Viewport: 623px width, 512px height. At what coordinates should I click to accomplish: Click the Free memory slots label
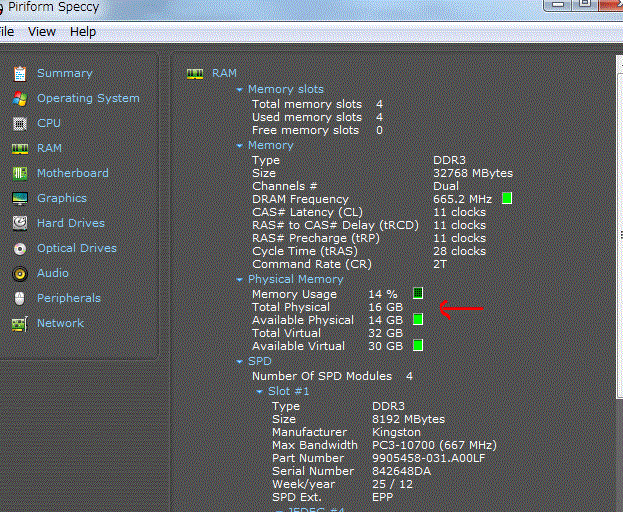tap(305, 130)
